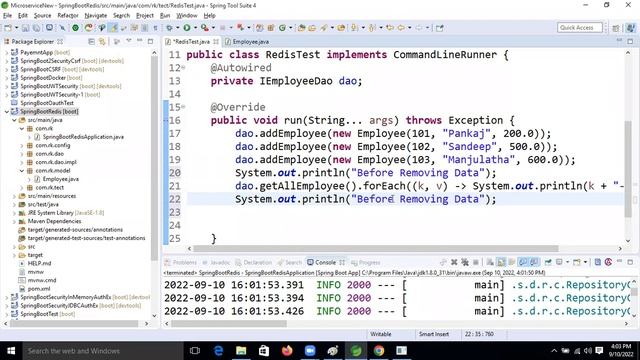640x360 pixels.
Task: Click the green Boot Dashboard icon
Action: (76, 28)
